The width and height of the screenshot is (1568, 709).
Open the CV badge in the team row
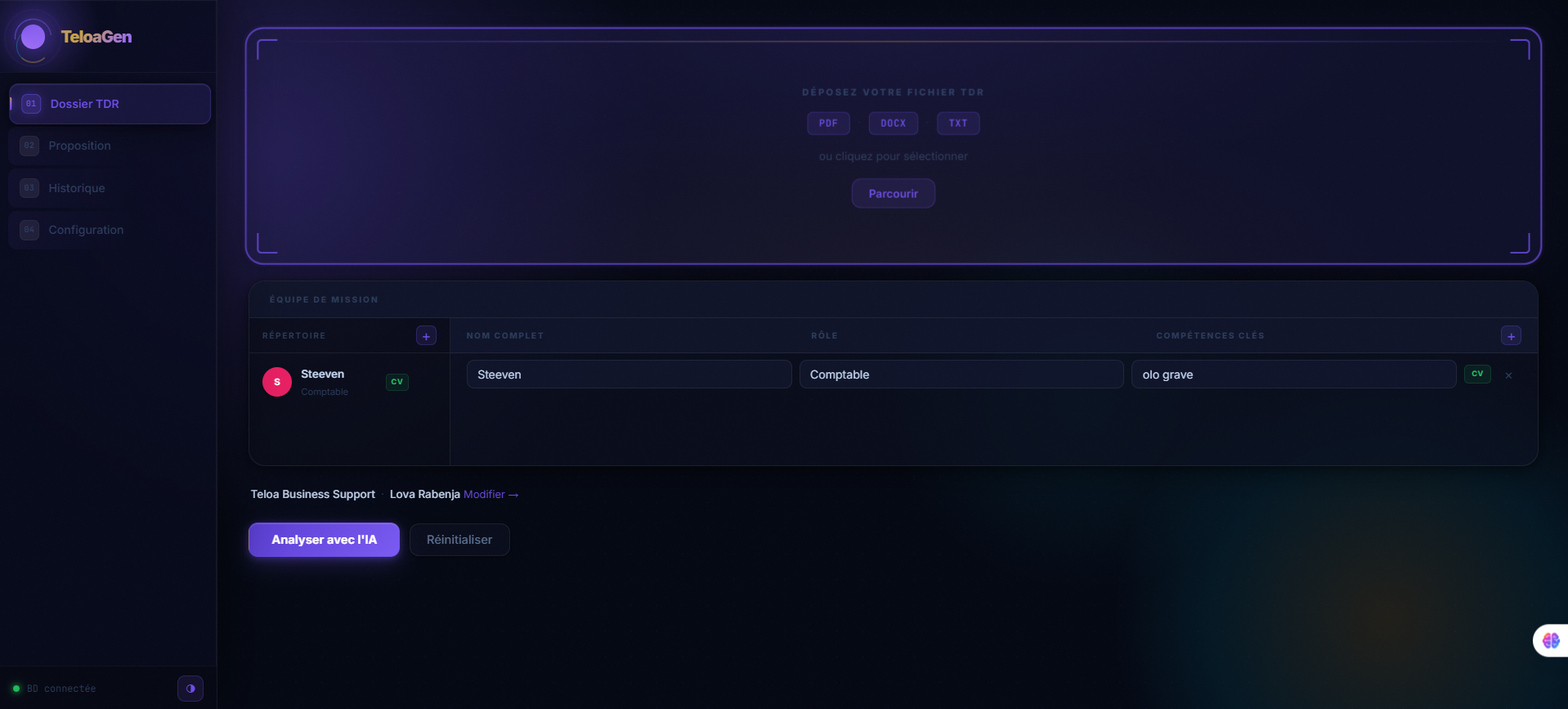pyautogui.click(x=1477, y=374)
